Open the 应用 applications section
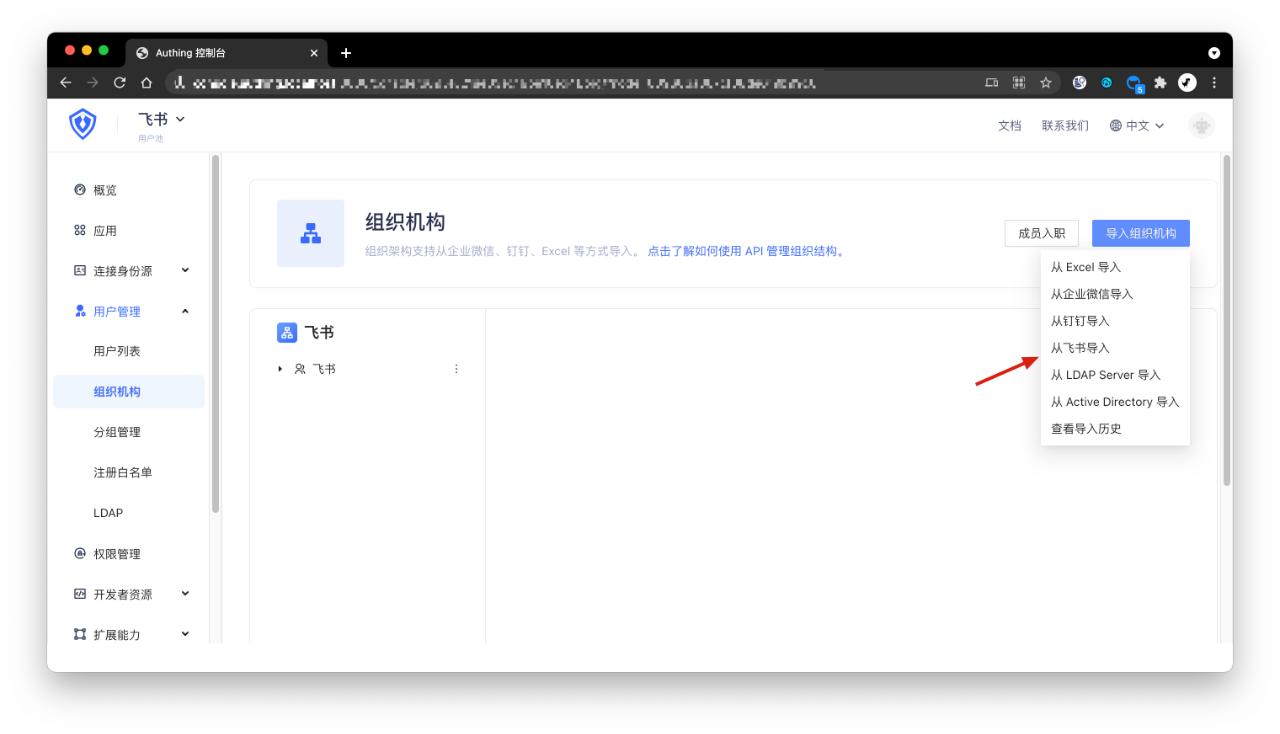The height and width of the screenshot is (734, 1280). (105, 231)
